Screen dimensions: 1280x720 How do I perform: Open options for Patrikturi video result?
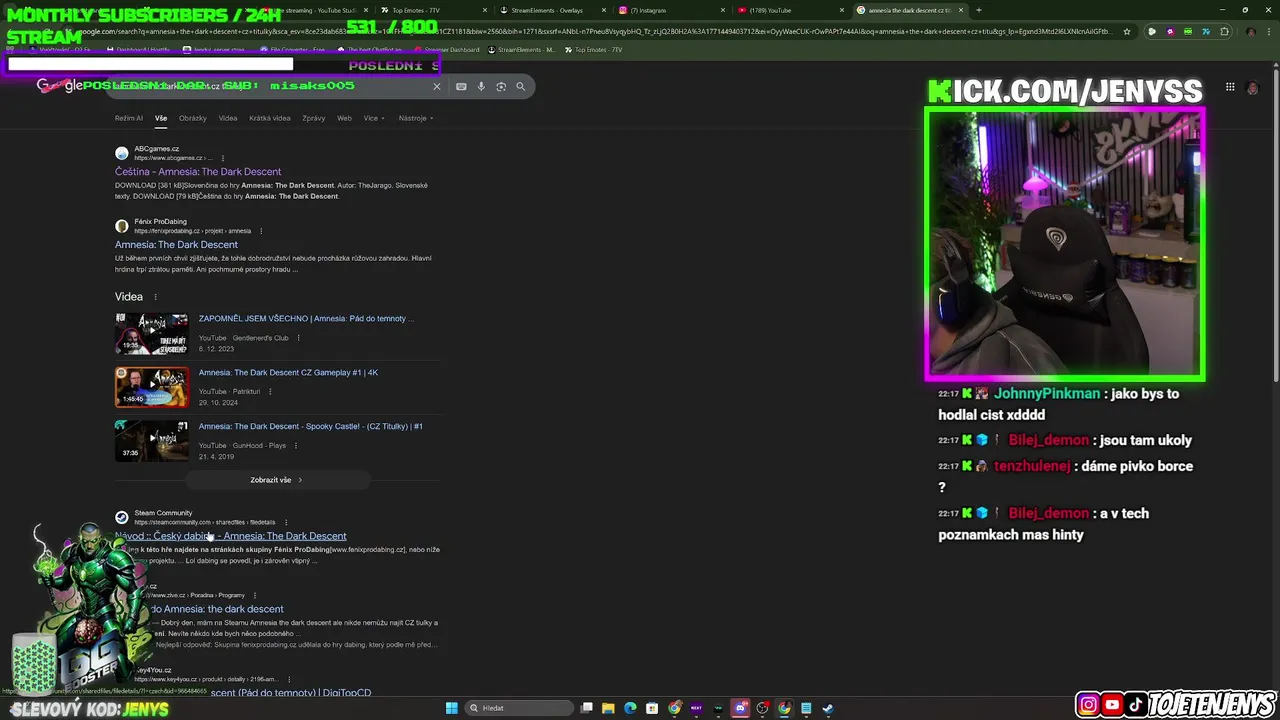tap(270, 392)
